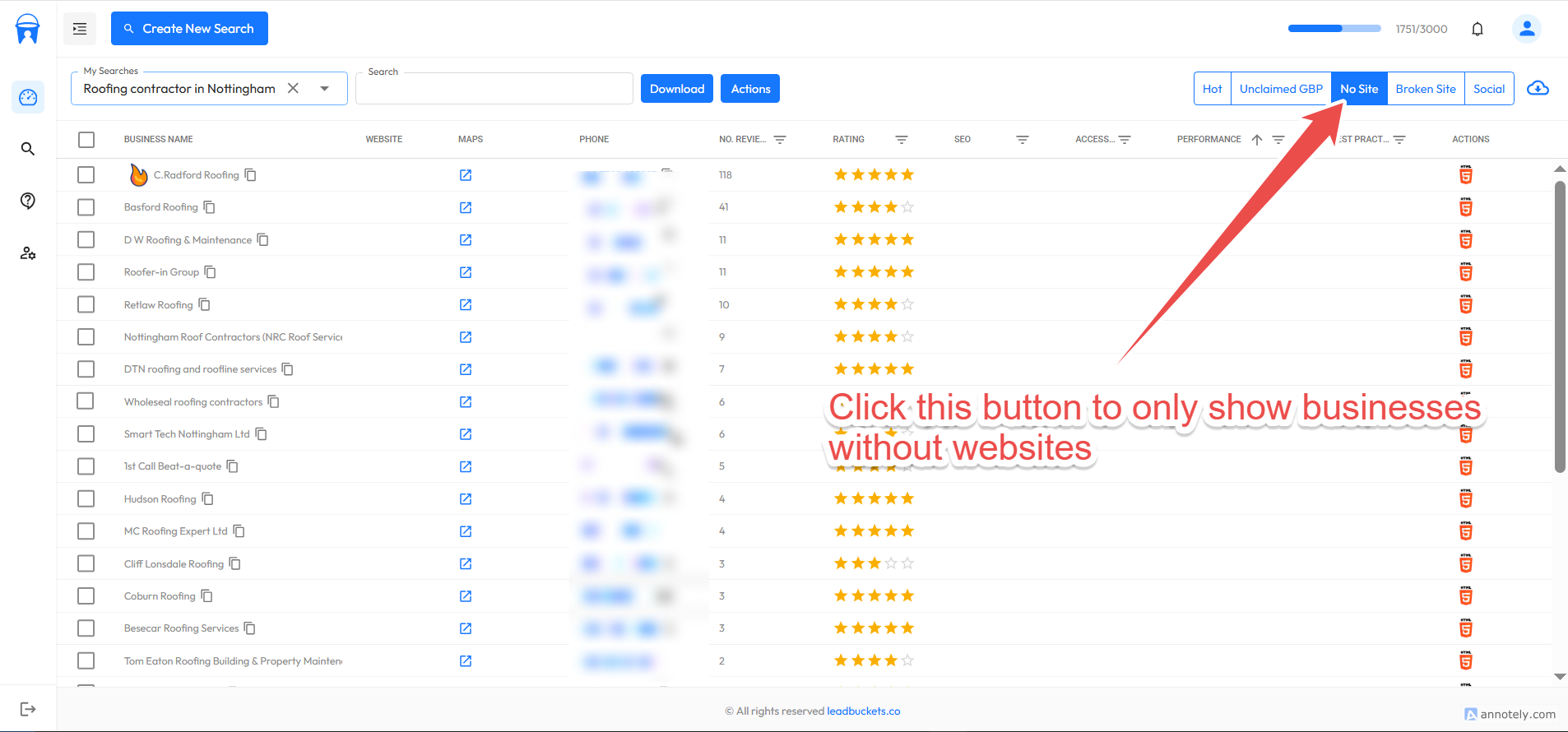Image resolution: width=1568 pixels, height=732 pixels.
Task: Select the Social filter
Action: tap(1489, 89)
